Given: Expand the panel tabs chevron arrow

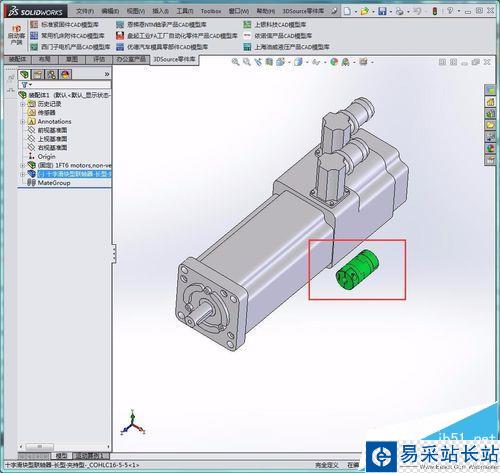Looking at the screenshot, I should pos(107,74).
